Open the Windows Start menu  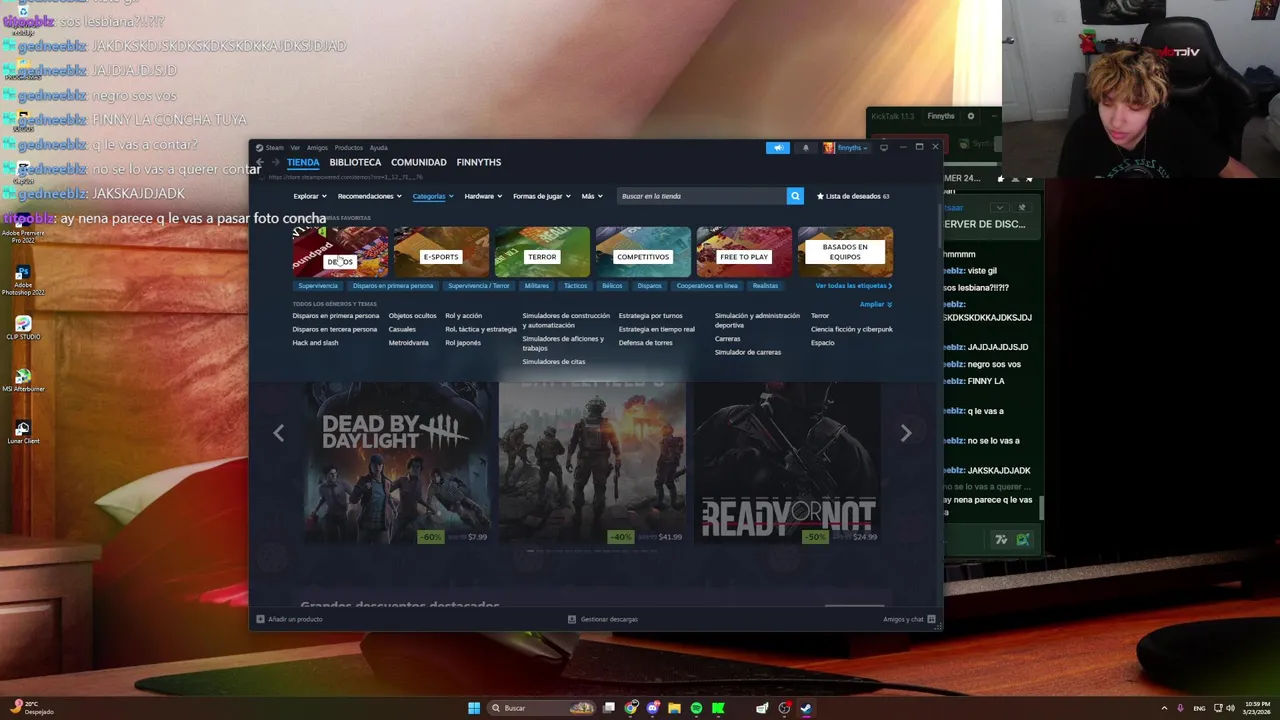[474, 708]
